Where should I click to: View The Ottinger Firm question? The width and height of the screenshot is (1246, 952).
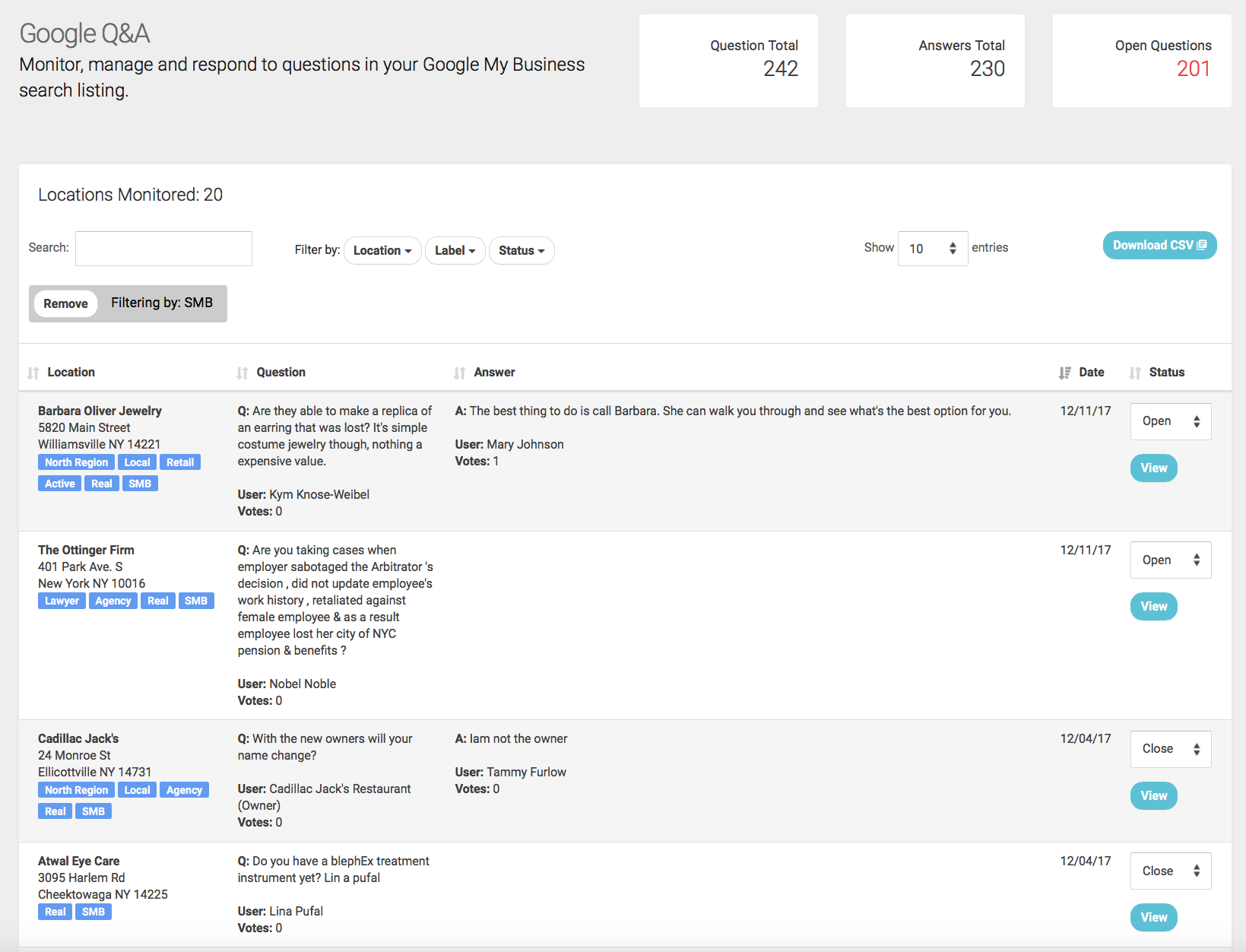coord(1153,606)
